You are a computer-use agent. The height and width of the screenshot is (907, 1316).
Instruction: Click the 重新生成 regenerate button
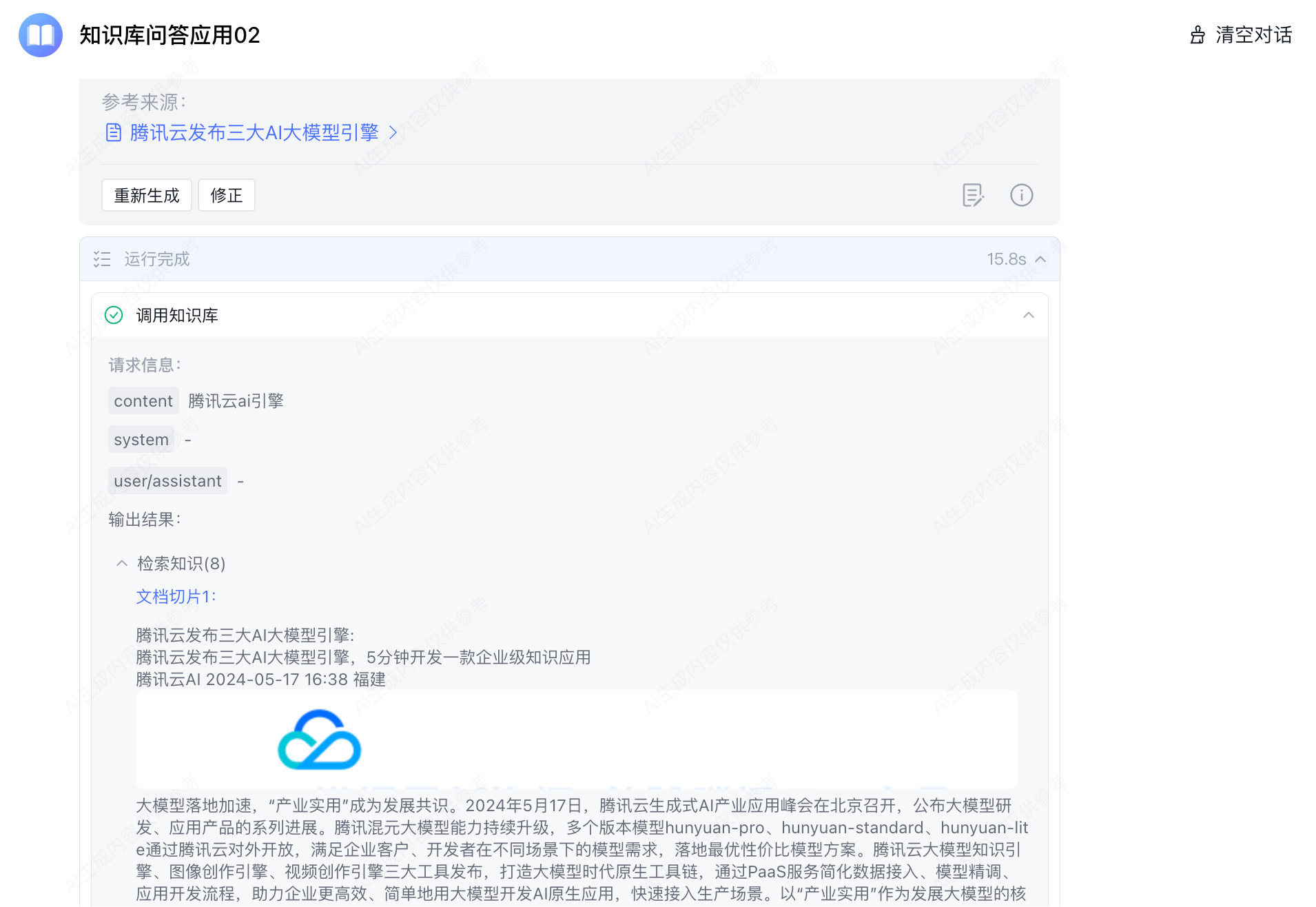(x=147, y=195)
